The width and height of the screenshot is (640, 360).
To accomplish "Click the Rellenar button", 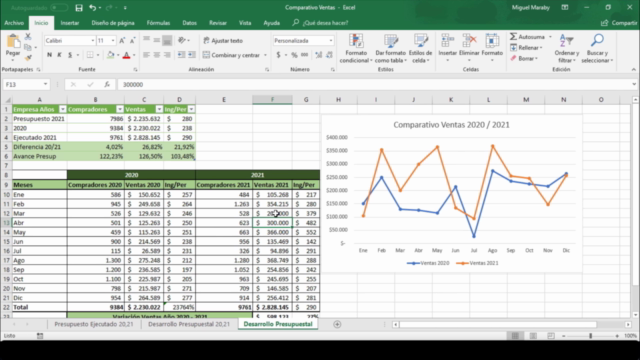I will (x=526, y=48).
